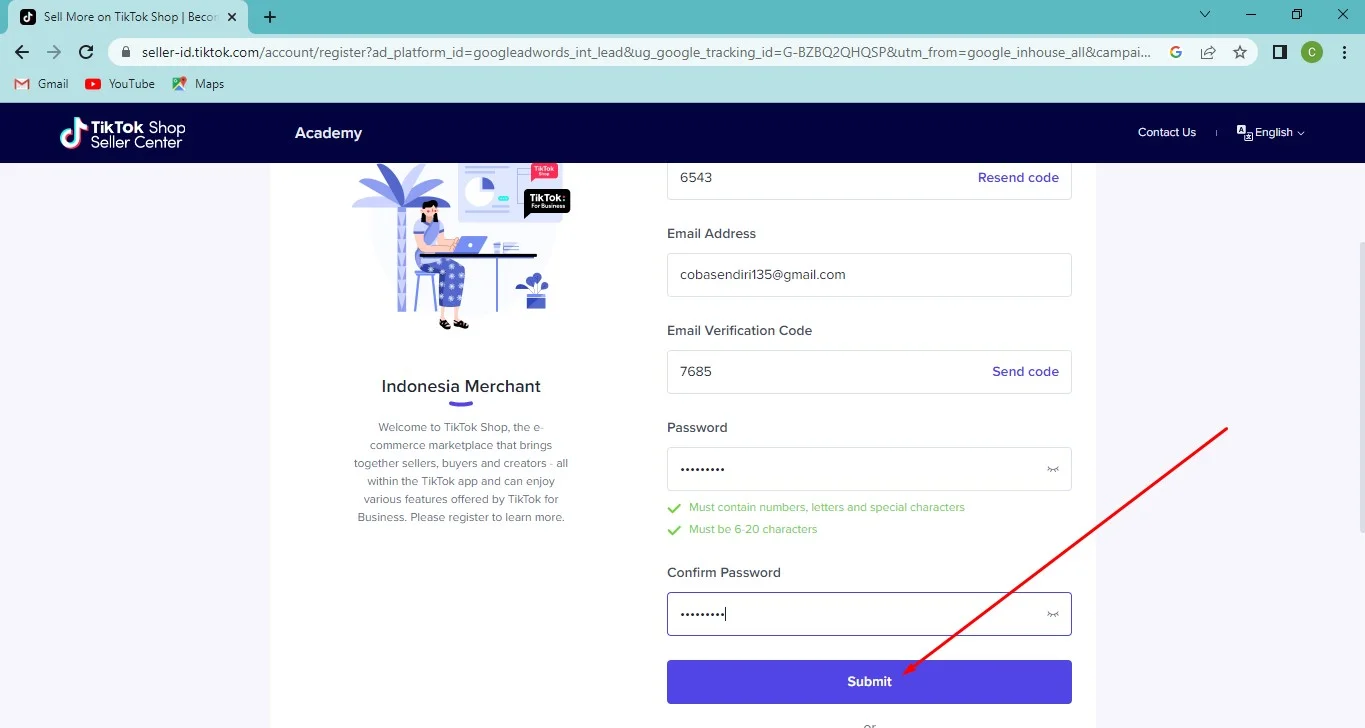
Task: Click the address bar URL
Action: [646, 52]
